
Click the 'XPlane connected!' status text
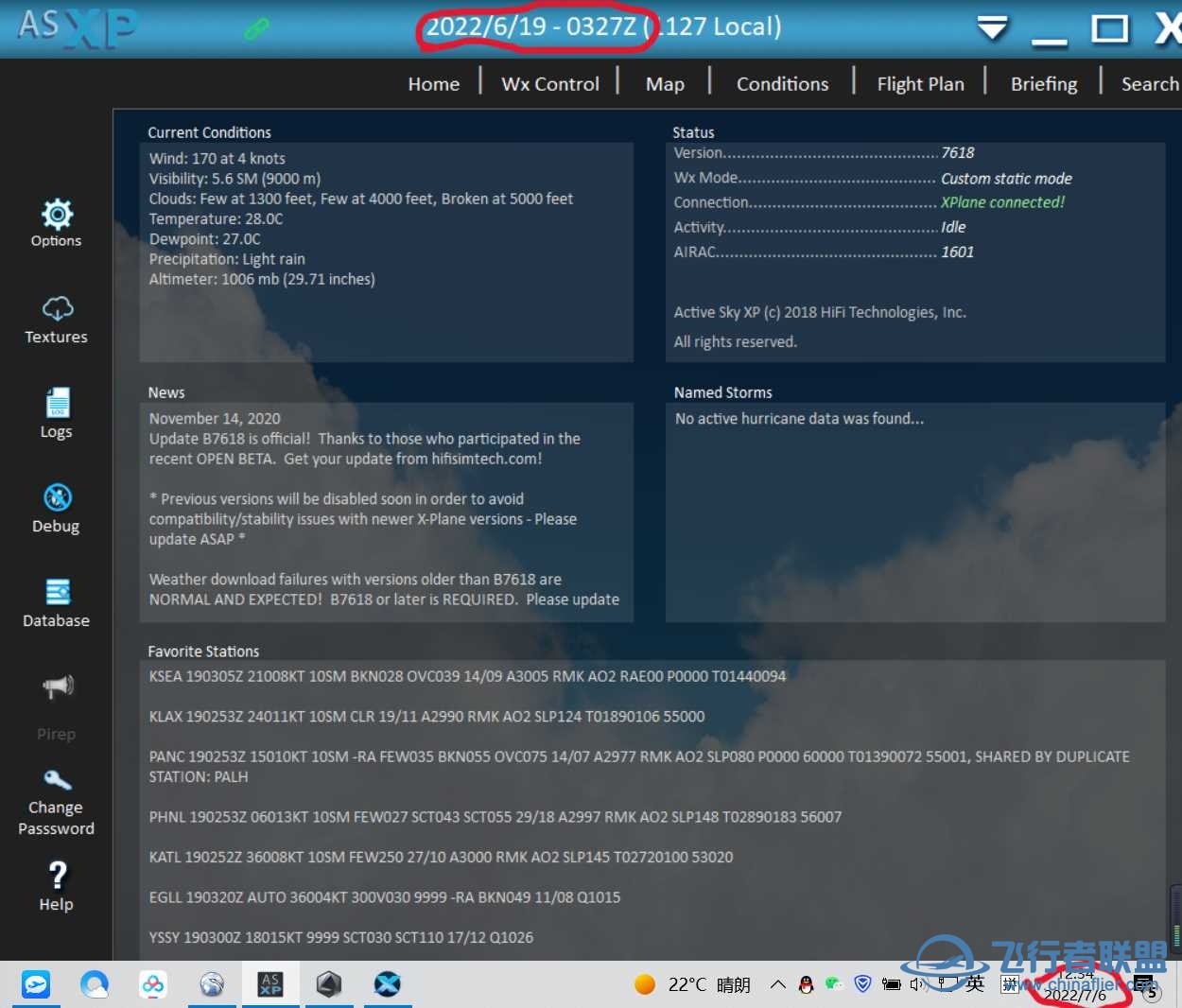[1002, 202]
